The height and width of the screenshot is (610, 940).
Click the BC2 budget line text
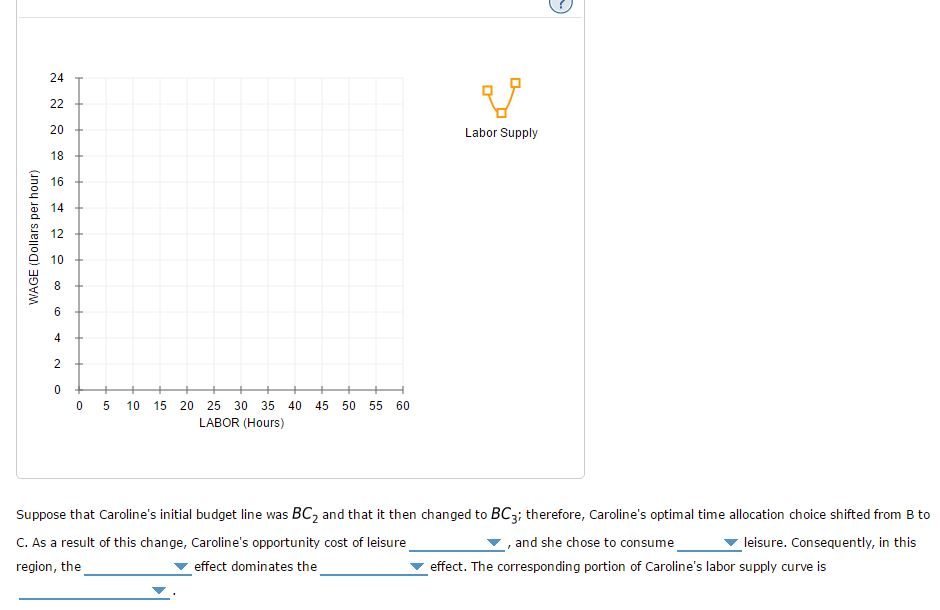tap(303, 515)
